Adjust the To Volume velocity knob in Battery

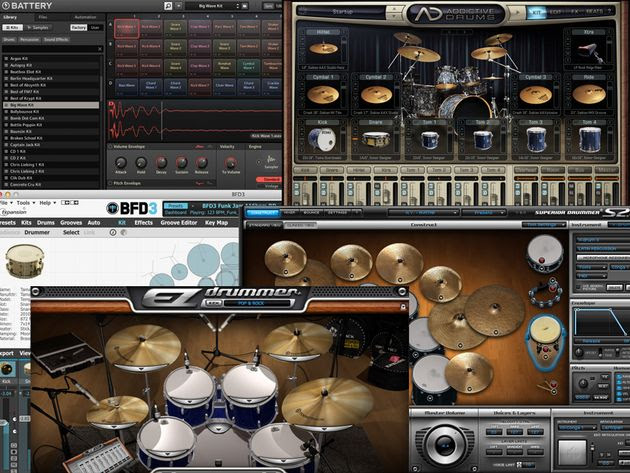click(231, 163)
